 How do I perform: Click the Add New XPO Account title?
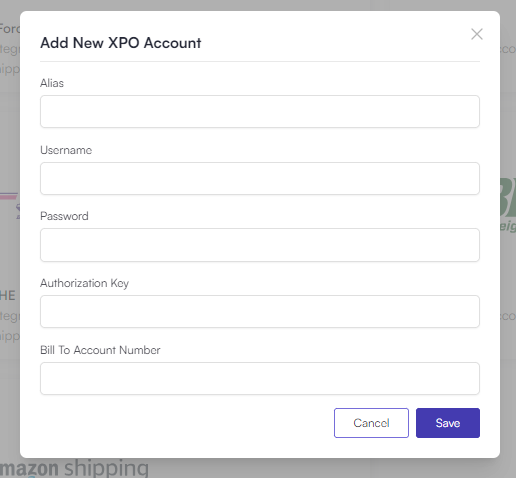click(x=121, y=43)
